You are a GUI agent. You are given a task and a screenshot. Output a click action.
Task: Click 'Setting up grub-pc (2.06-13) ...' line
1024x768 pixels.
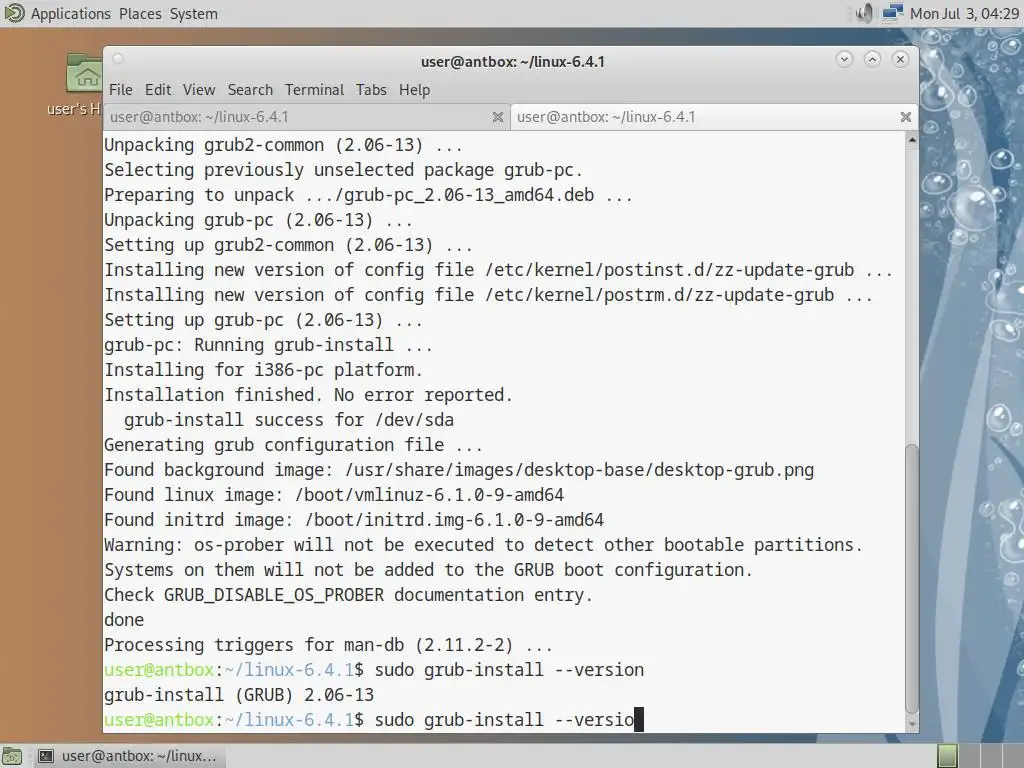point(263,320)
